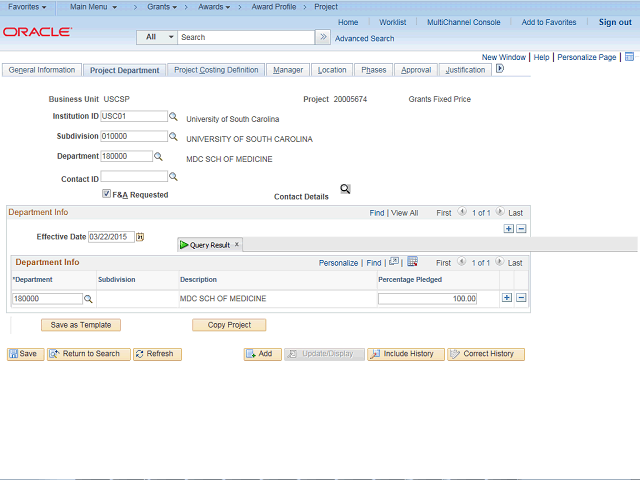640x480 pixels.
Task: Expand the Awards breadcrumb dropdown
Action: pos(214,7)
